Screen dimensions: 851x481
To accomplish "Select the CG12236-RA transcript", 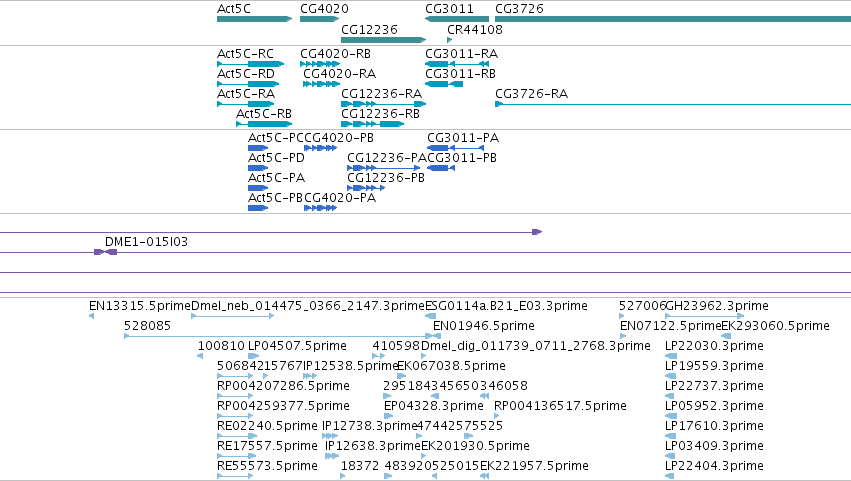I will pos(384,104).
